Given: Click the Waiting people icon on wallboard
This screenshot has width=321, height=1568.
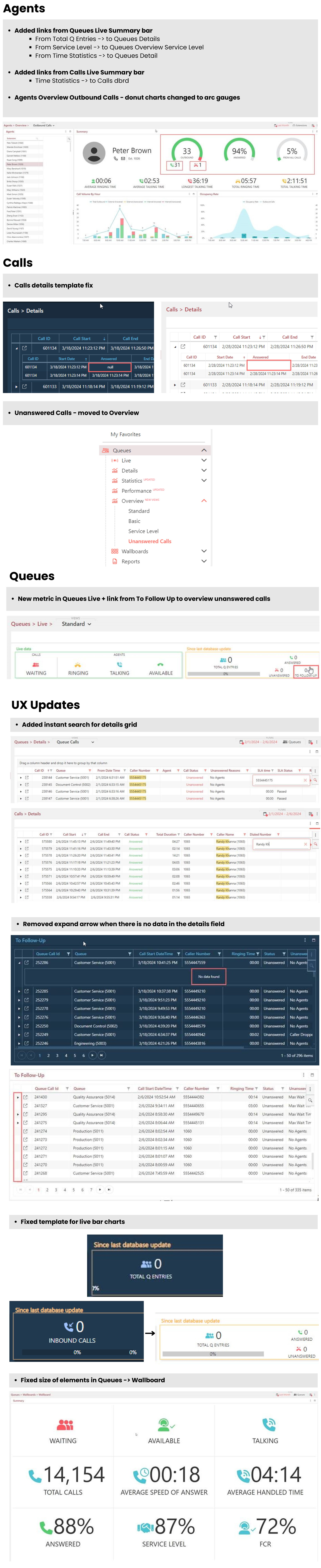Looking at the screenshot, I should (x=65, y=1425).
